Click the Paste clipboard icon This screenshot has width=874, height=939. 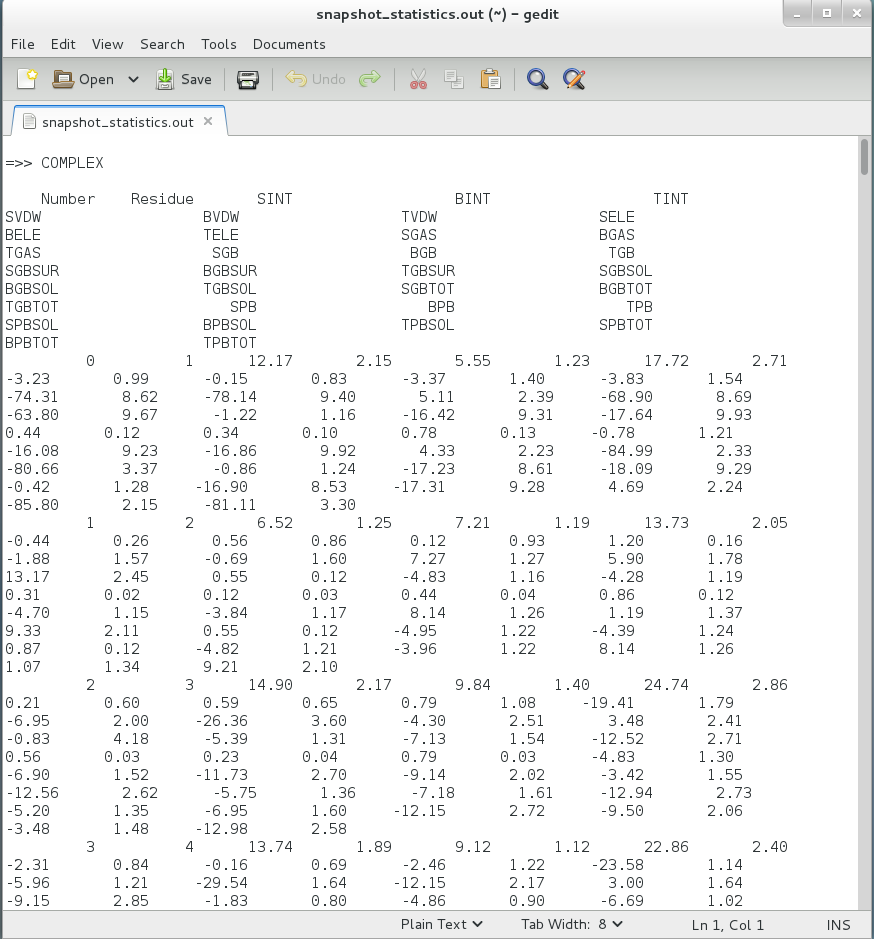(490, 79)
